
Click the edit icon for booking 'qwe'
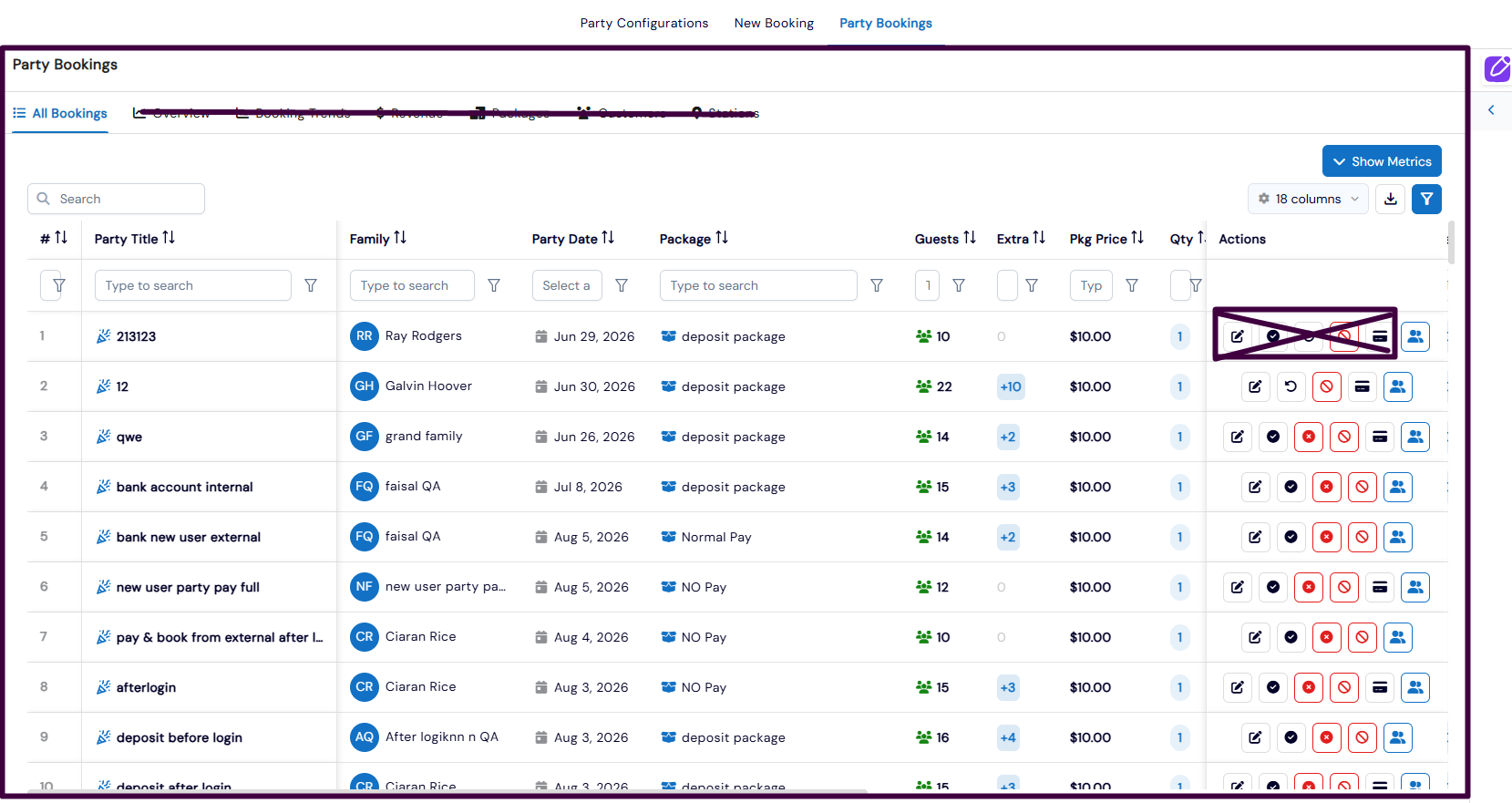point(1238,437)
